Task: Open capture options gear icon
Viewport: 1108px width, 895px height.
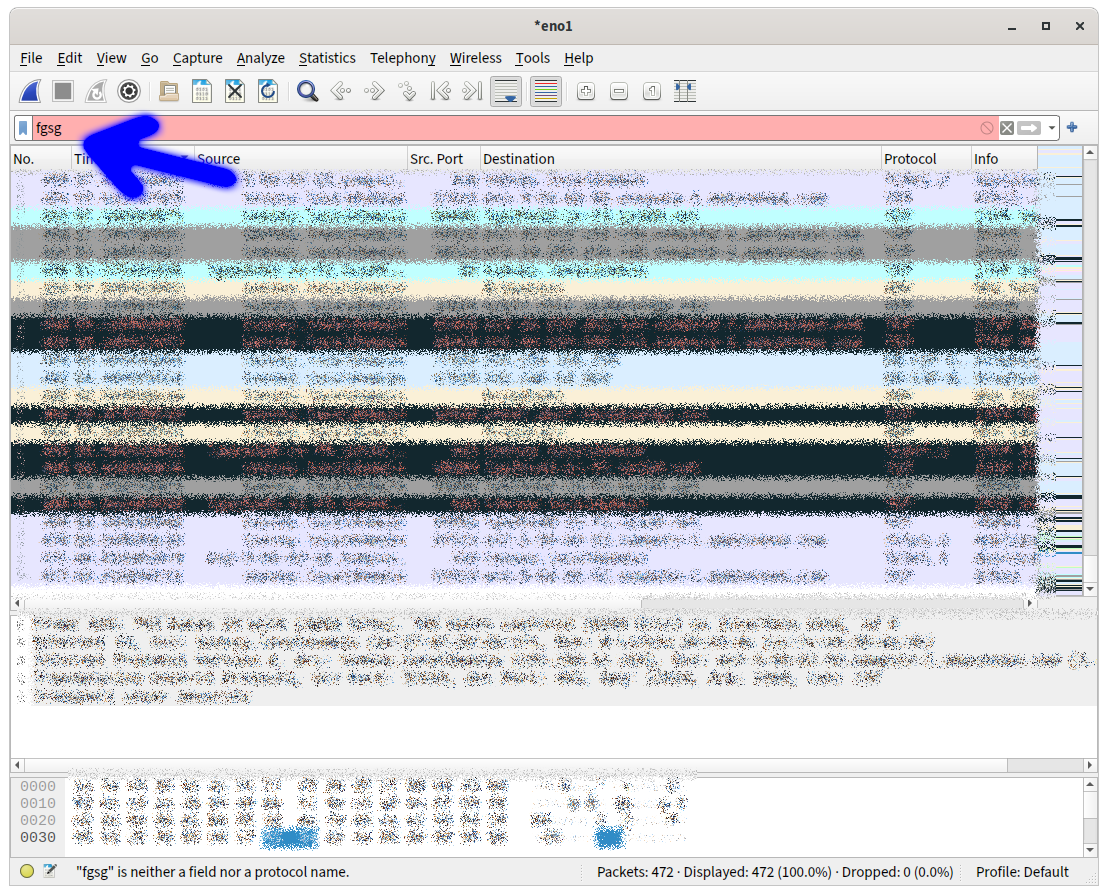Action: pyautogui.click(x=129, y=91)
